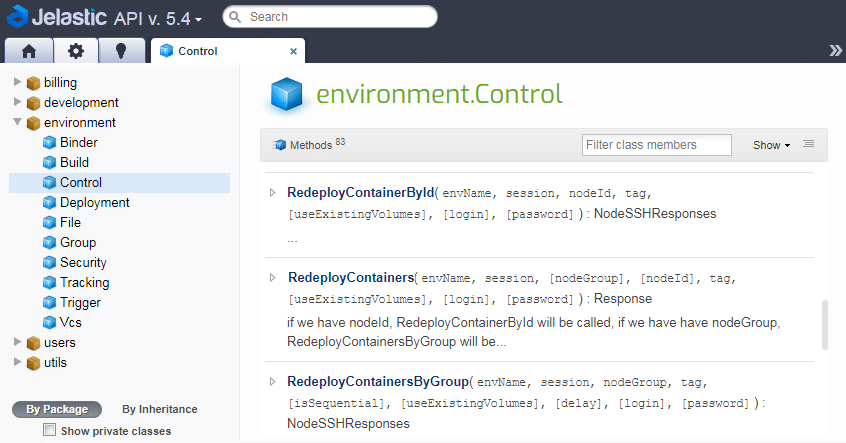Click the Search input field
The height and width of the screenshot is (443, 846).
coord(330,17)
